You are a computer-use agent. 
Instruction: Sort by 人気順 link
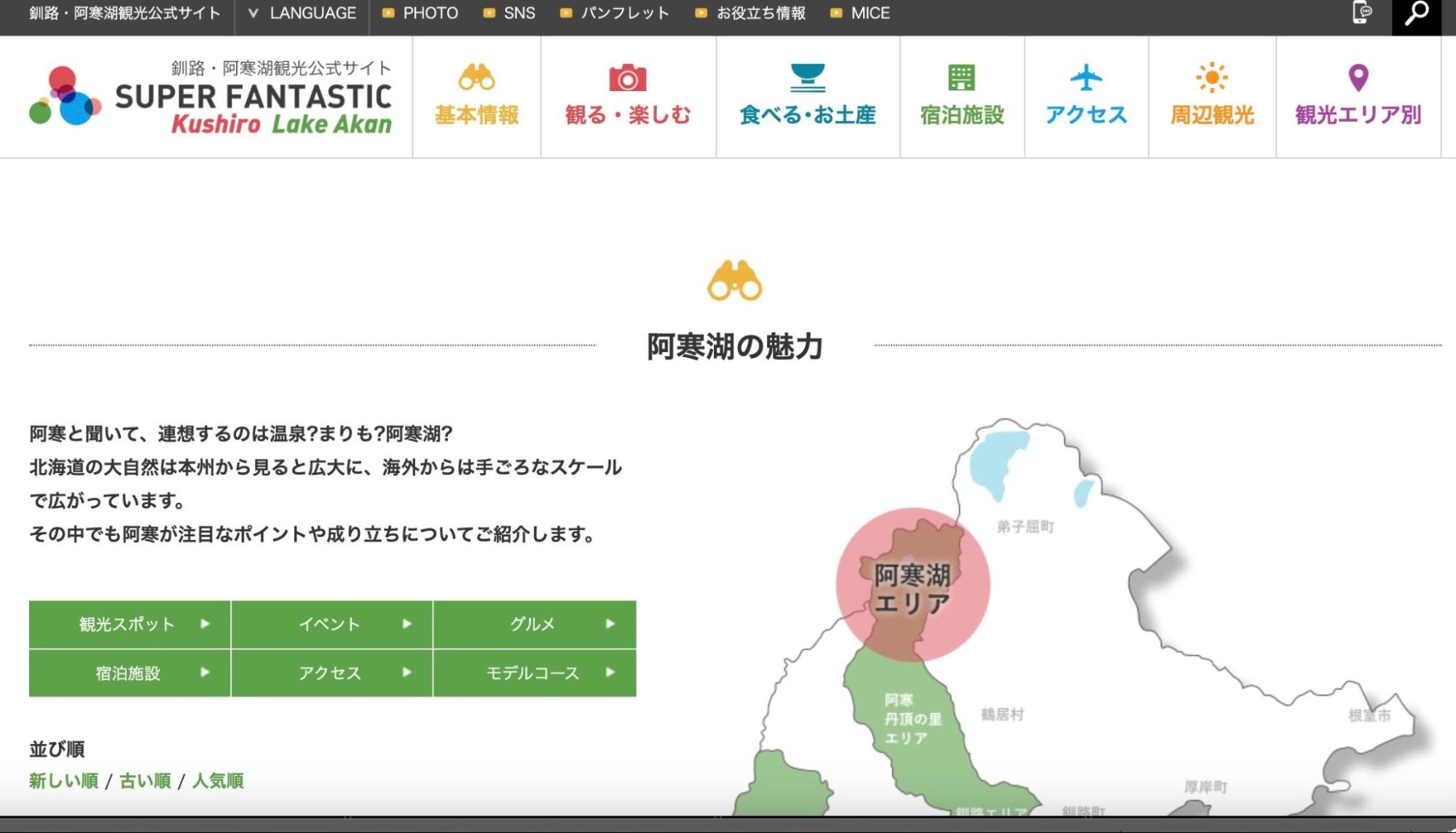(x=217, y=781)
